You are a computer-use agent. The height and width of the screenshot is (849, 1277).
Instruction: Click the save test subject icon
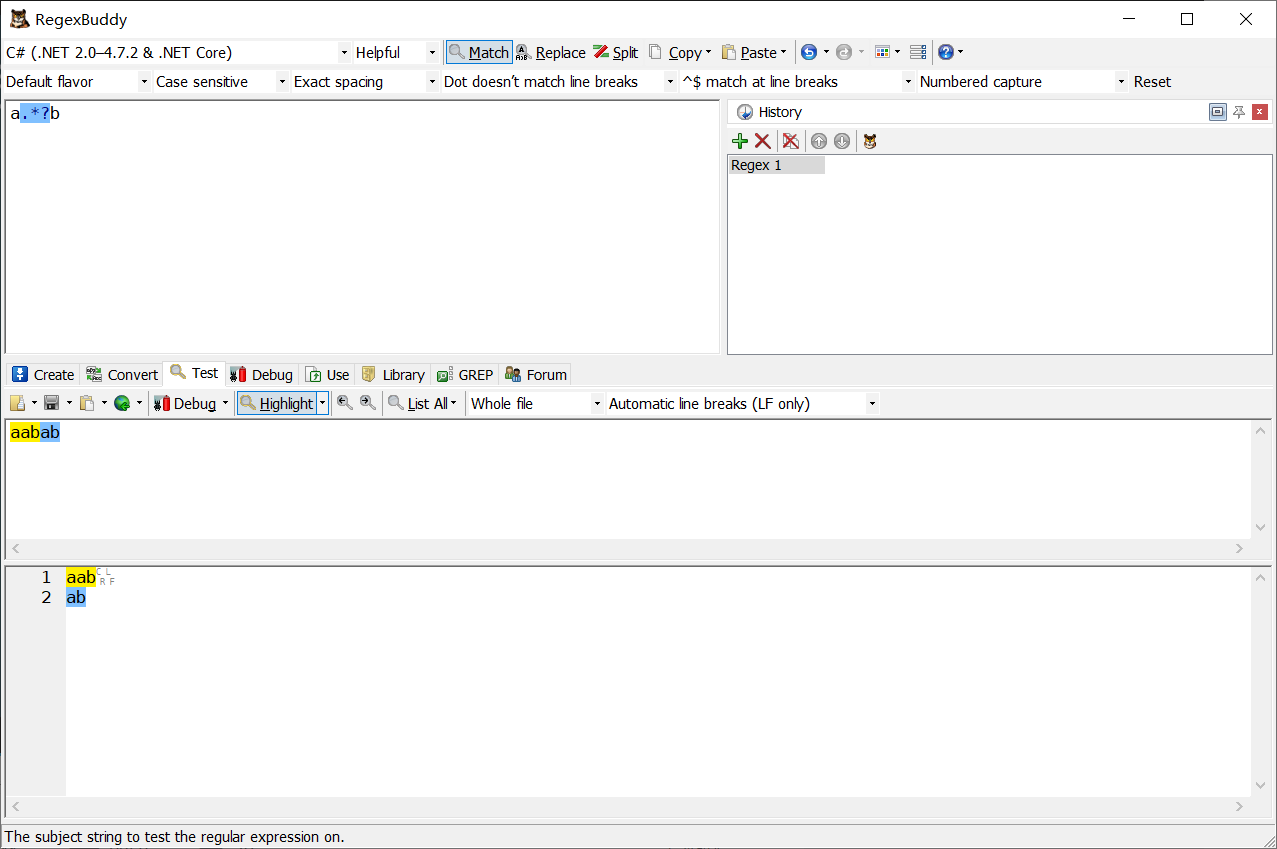click(x=51, y=403)
